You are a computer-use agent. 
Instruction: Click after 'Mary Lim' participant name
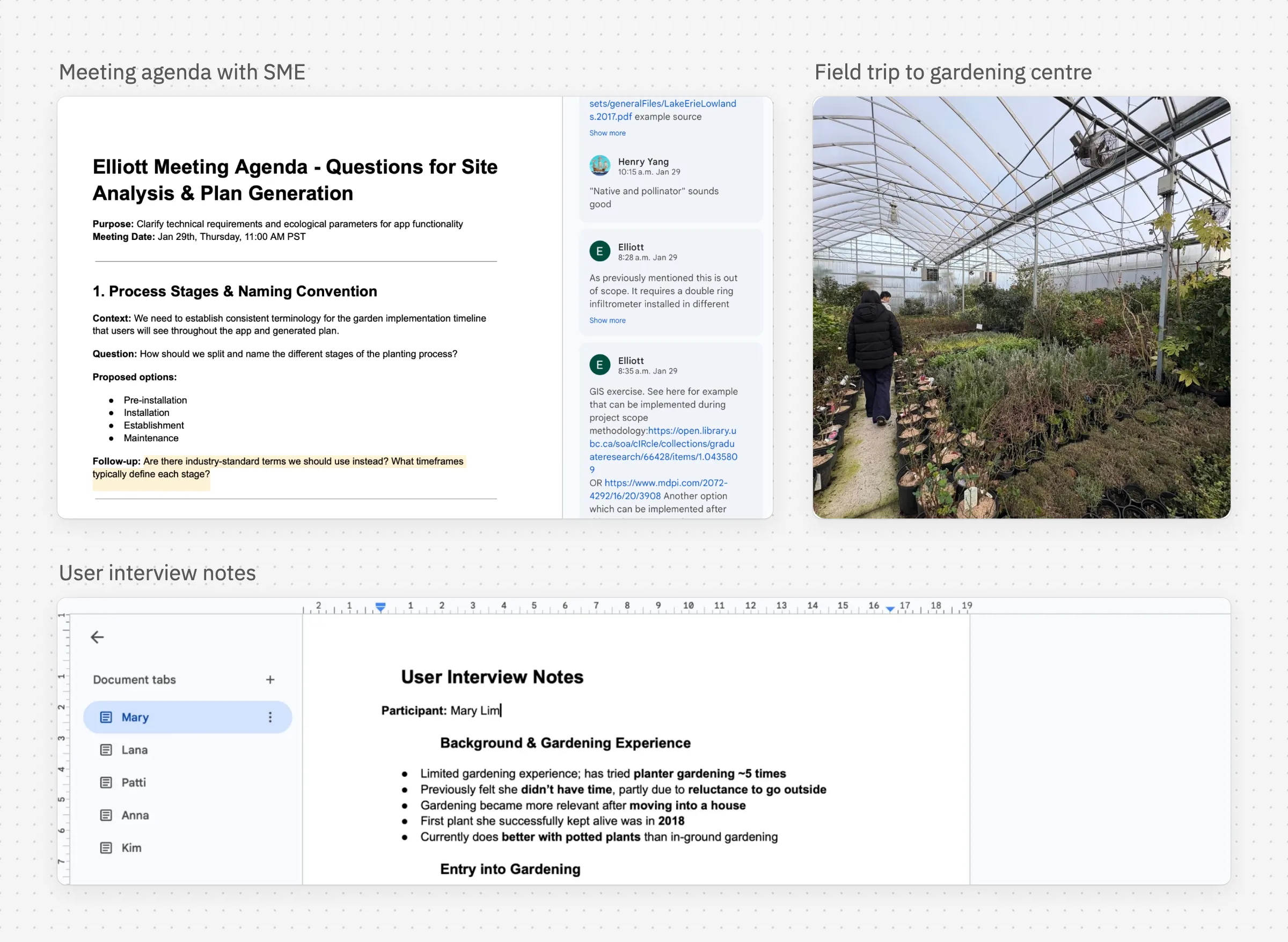[501, 711]
